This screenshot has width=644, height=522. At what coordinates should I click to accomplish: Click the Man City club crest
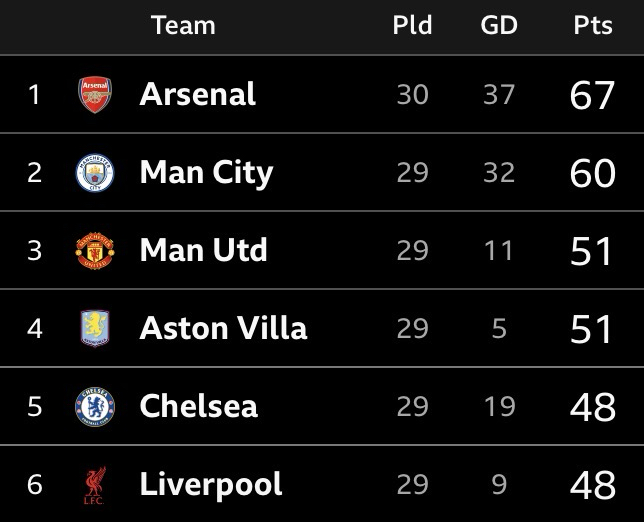[x=95, y=173]
